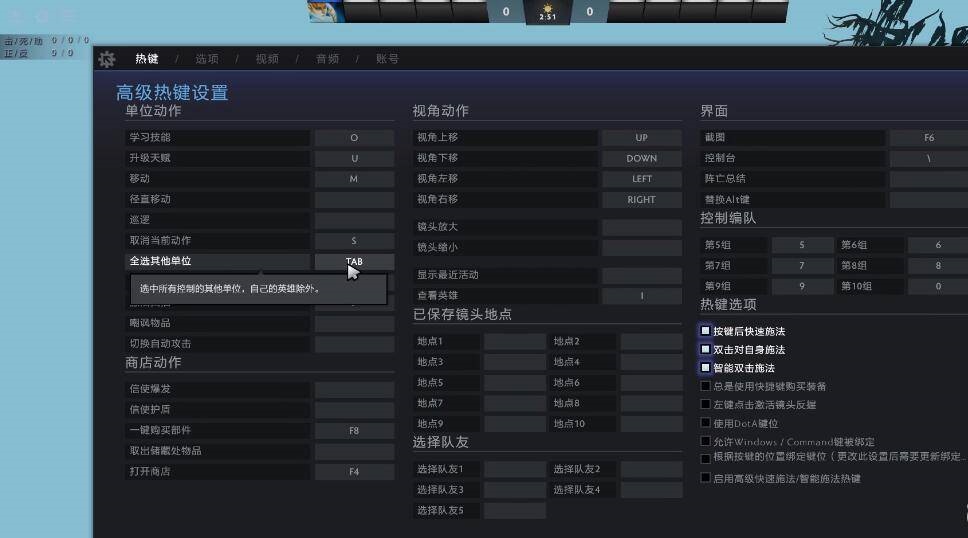The width and height of the screenshot is (968, 538).
Task: Change 视角左移 binding LEFT
Action: point(642,179)
